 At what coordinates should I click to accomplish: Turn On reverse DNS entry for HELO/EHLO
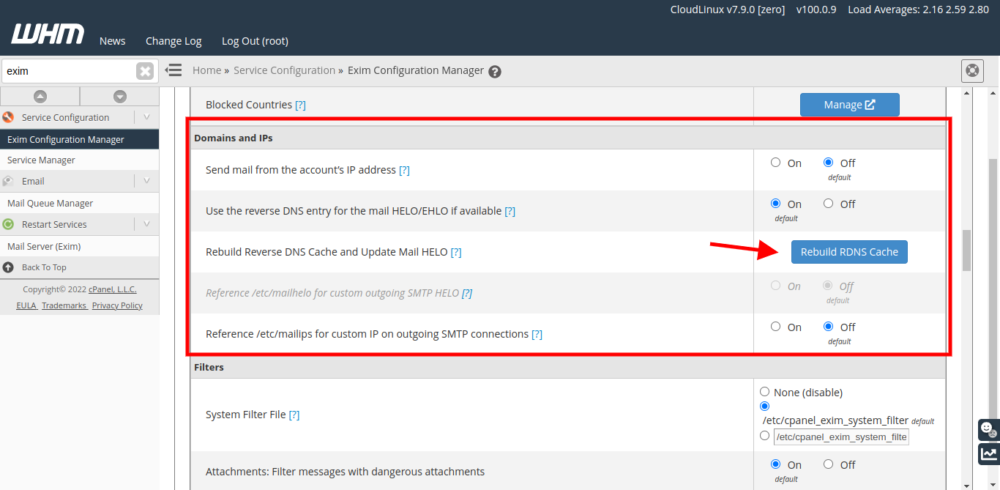pyautogui.click(x=776, y=204)
